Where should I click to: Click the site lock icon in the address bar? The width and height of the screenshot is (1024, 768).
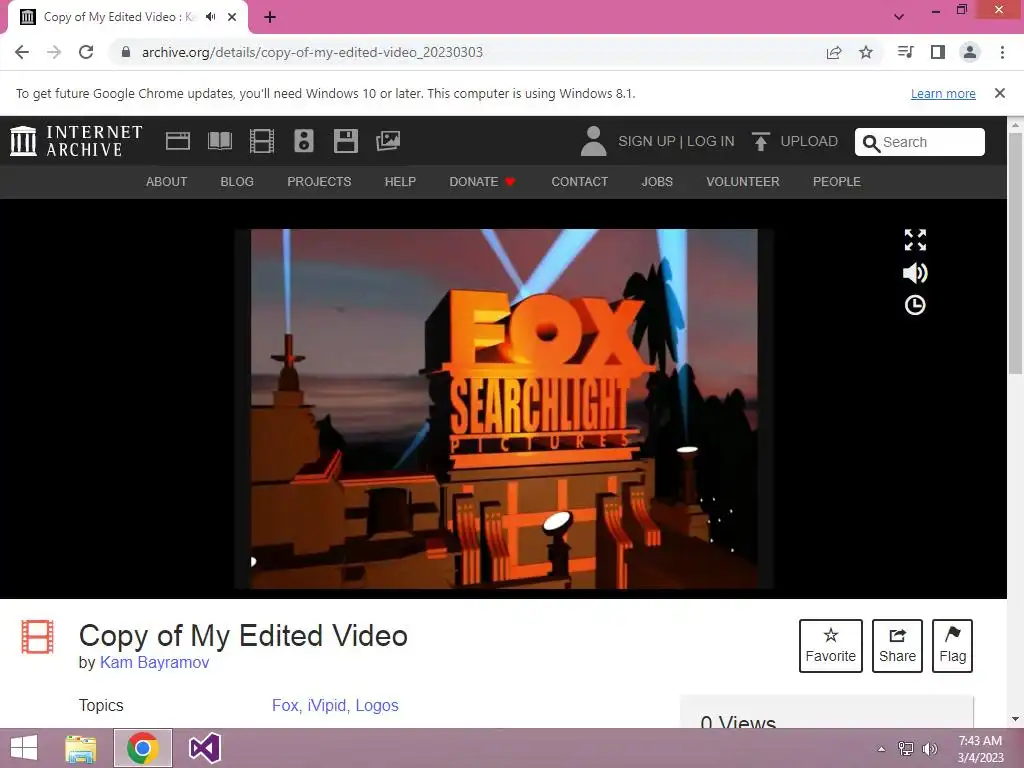(126, 52)
